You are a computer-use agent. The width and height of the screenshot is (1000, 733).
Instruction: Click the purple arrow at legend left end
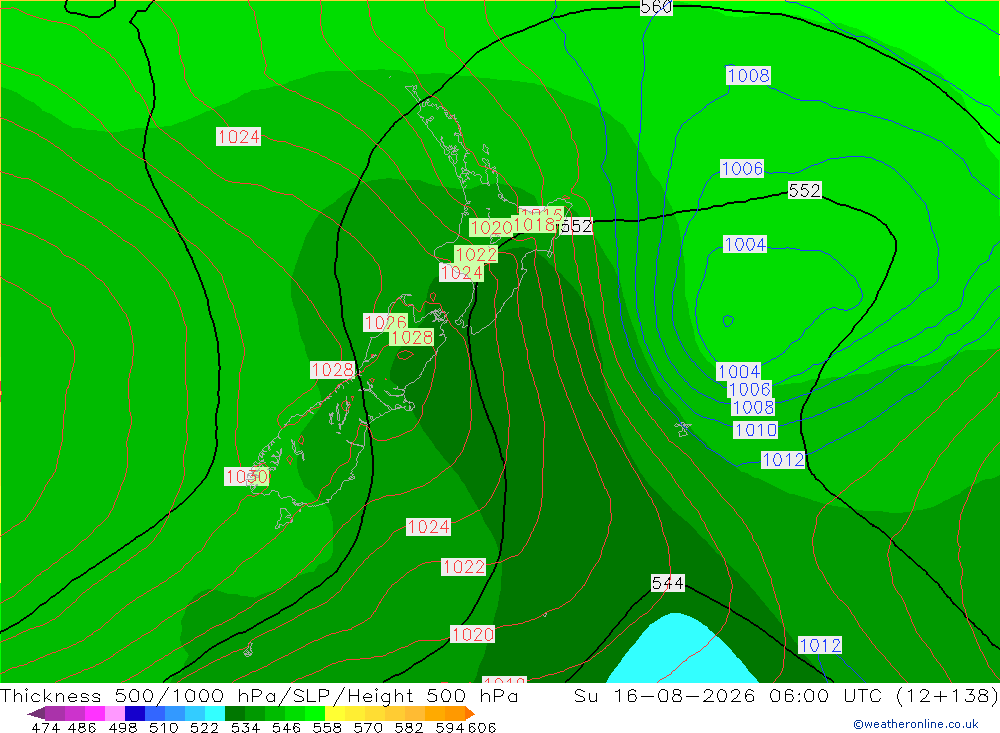tap(36, 713)
